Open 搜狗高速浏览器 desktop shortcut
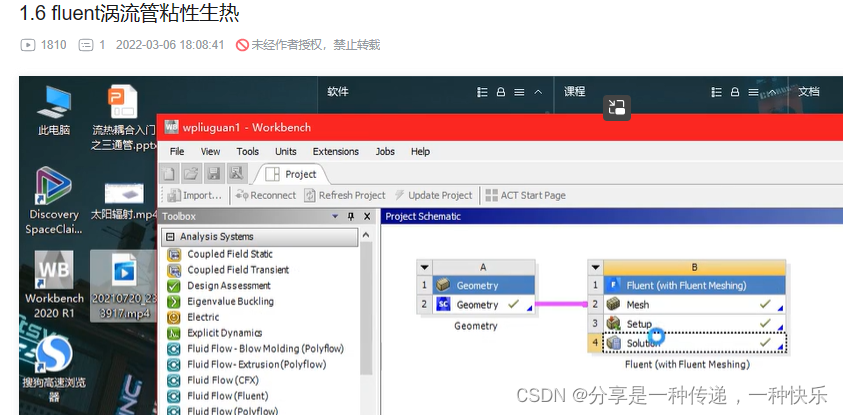843x415 pixels. [x=54, y=369]
